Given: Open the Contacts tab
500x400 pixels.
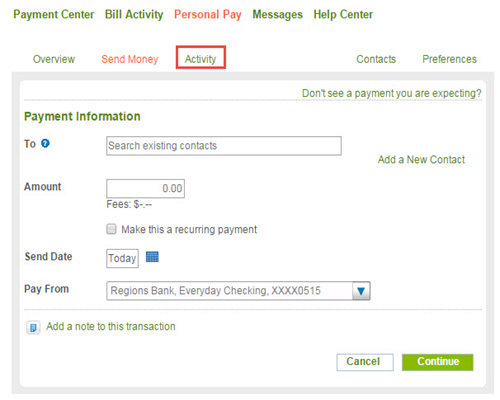Looking at the screenshot, I should click(376, 59).
